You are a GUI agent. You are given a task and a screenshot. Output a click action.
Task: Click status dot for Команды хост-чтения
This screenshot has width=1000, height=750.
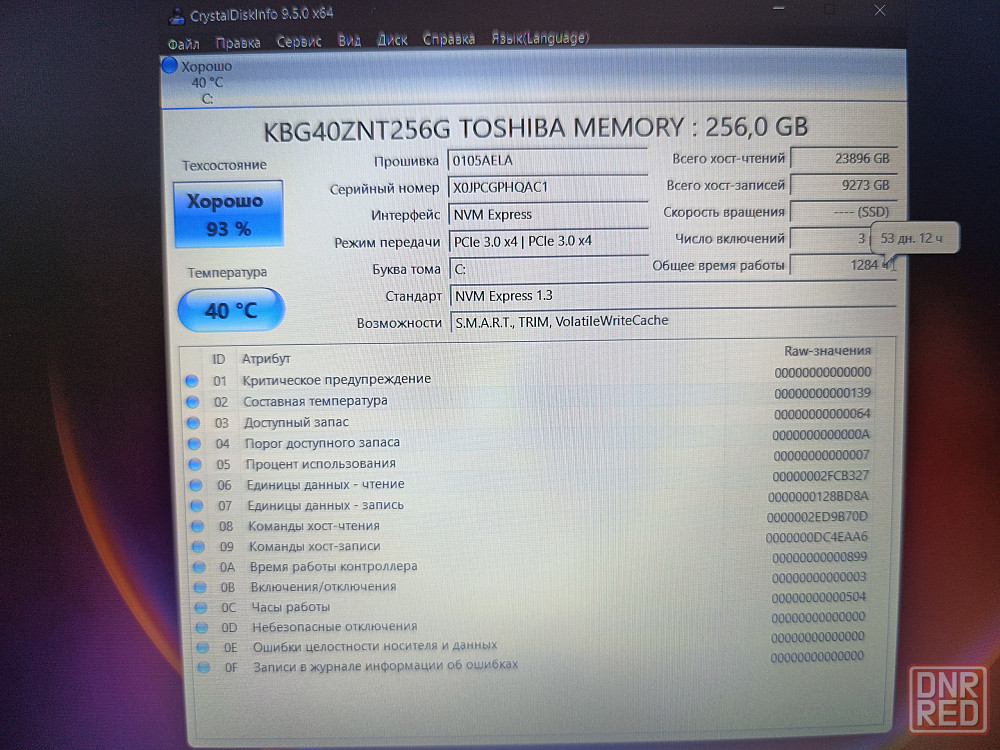click(x=198, y=527)
